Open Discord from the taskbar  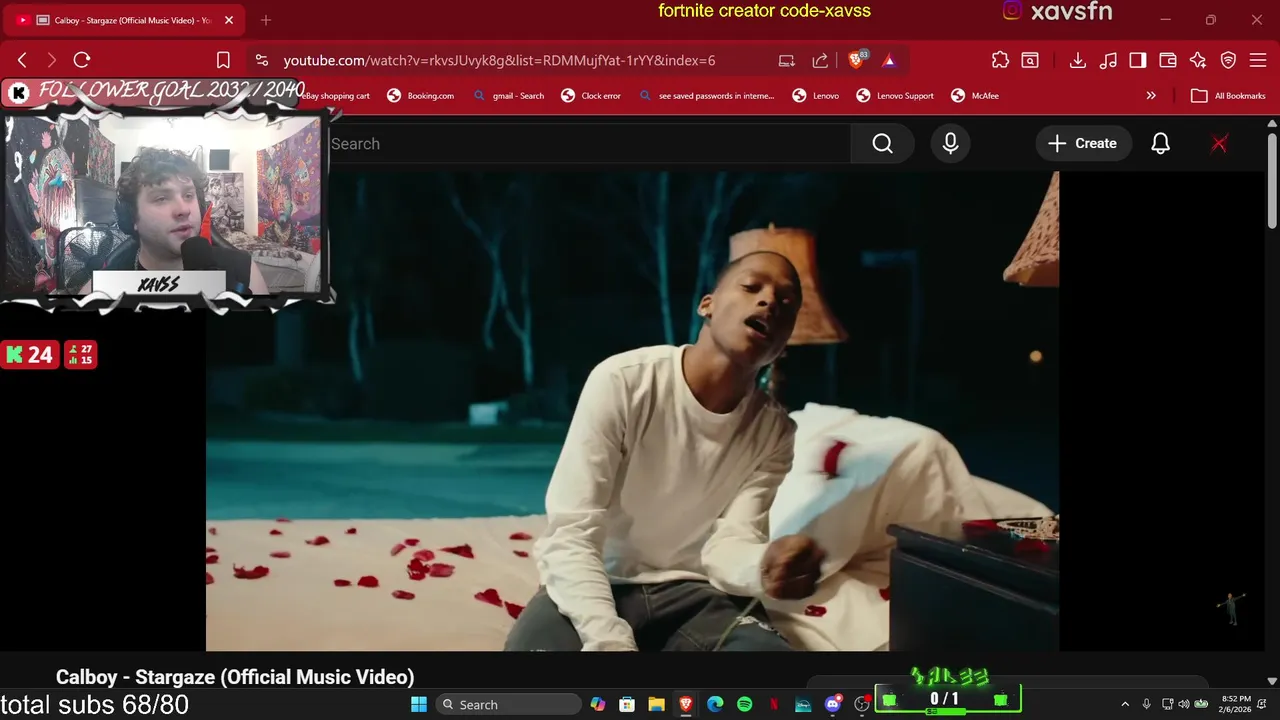(833, 704)
